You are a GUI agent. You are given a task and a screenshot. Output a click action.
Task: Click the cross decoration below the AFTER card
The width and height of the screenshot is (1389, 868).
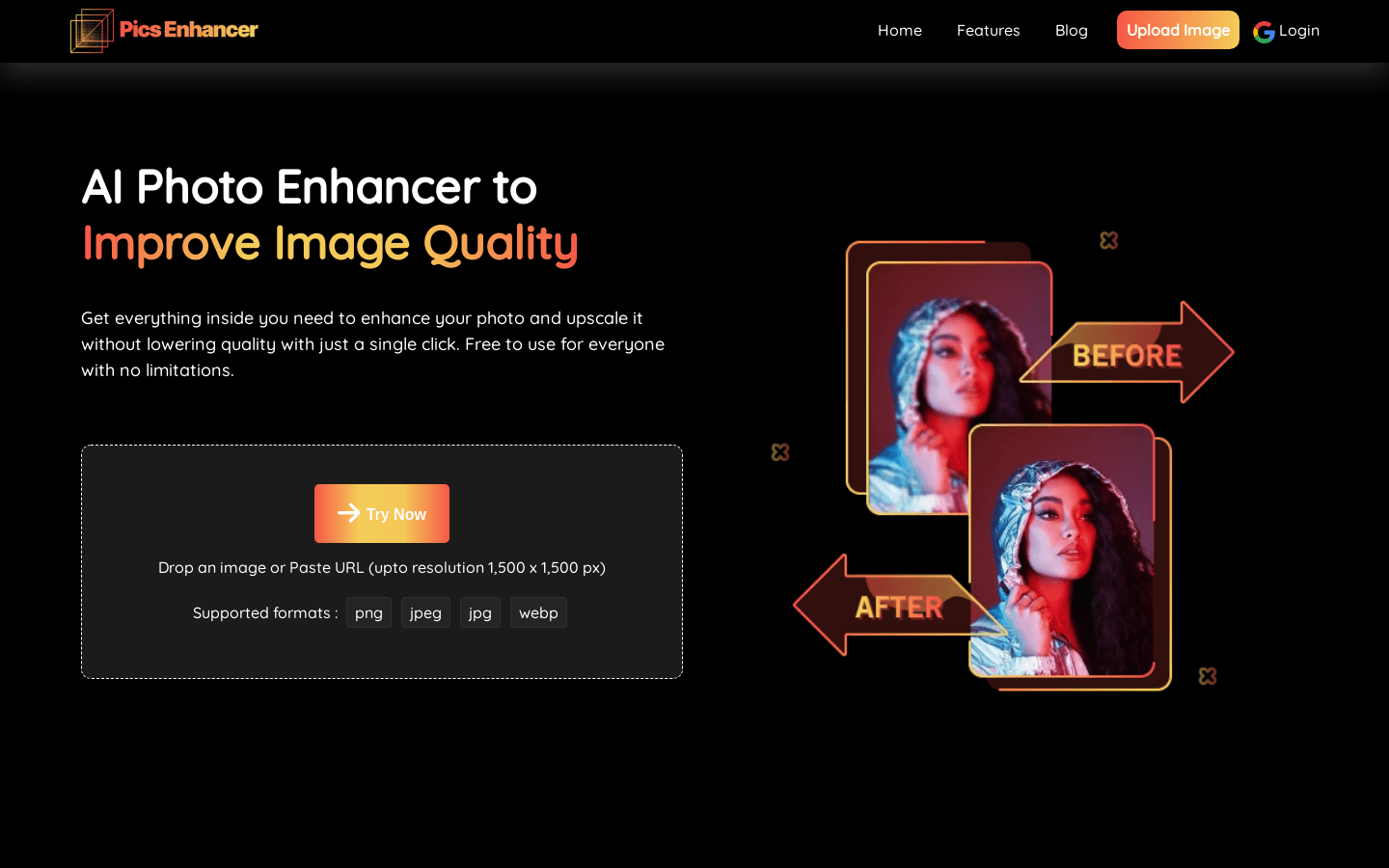tap(1207, 676)
